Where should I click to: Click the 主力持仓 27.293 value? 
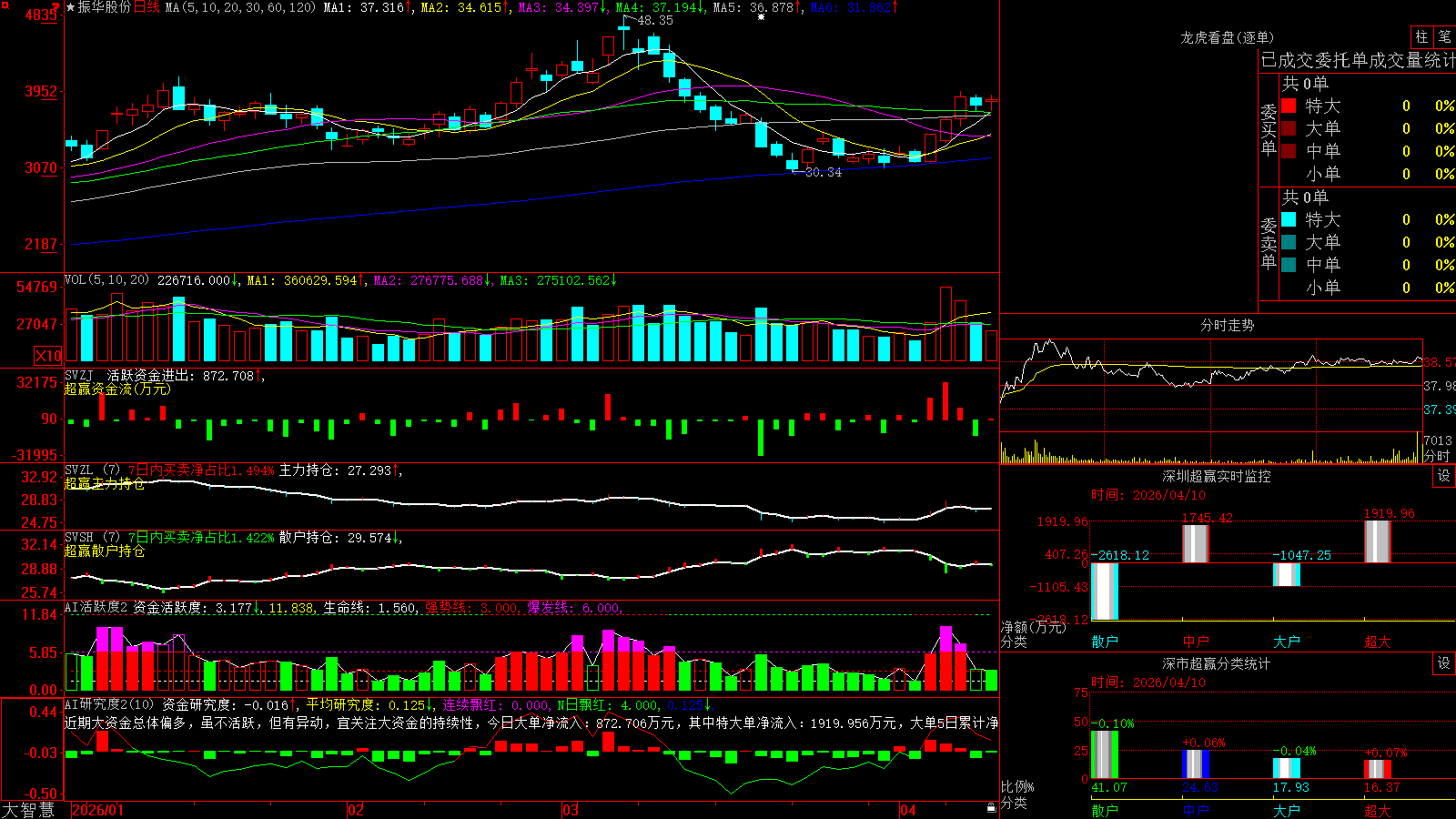click(x=340, y=470)
